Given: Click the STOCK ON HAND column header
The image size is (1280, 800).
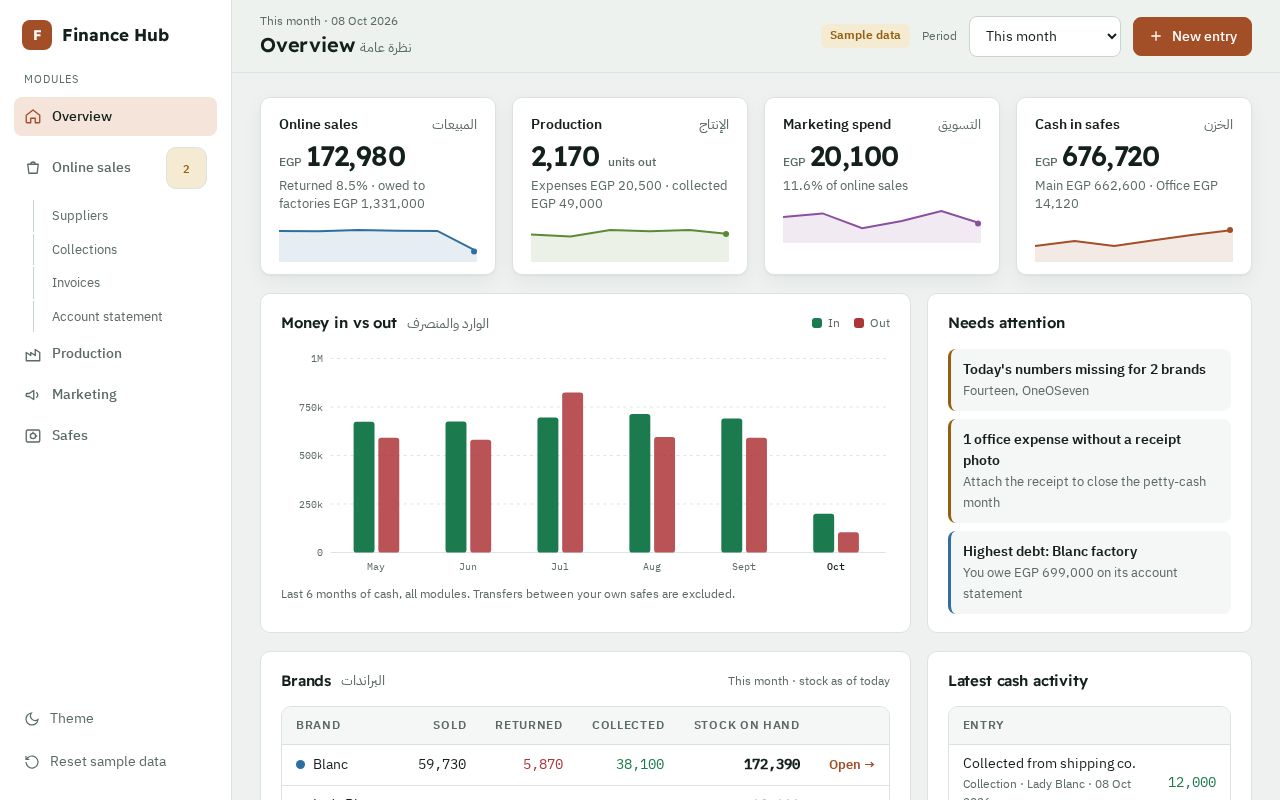Looking at the screenshot, I should coord(747,726).
